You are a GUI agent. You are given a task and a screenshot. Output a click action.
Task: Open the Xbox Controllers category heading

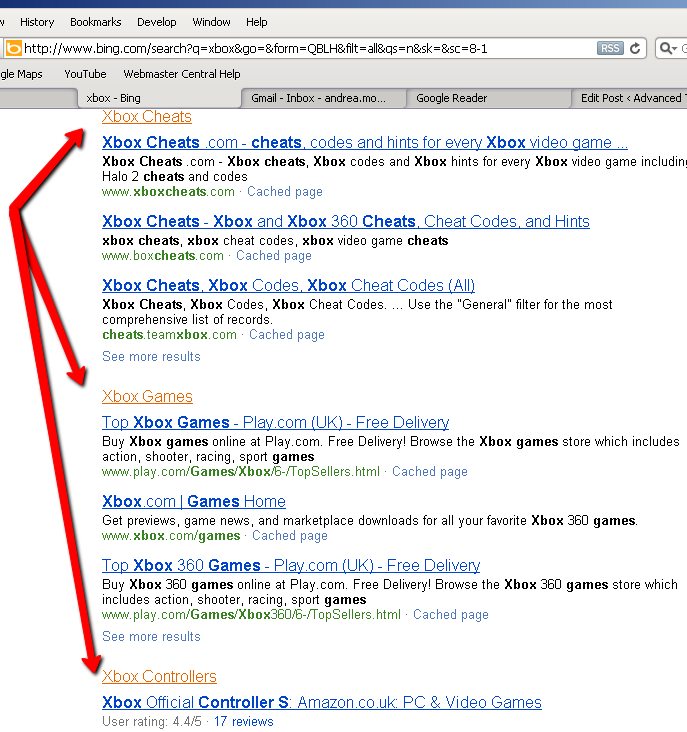[x=159, y=677]
